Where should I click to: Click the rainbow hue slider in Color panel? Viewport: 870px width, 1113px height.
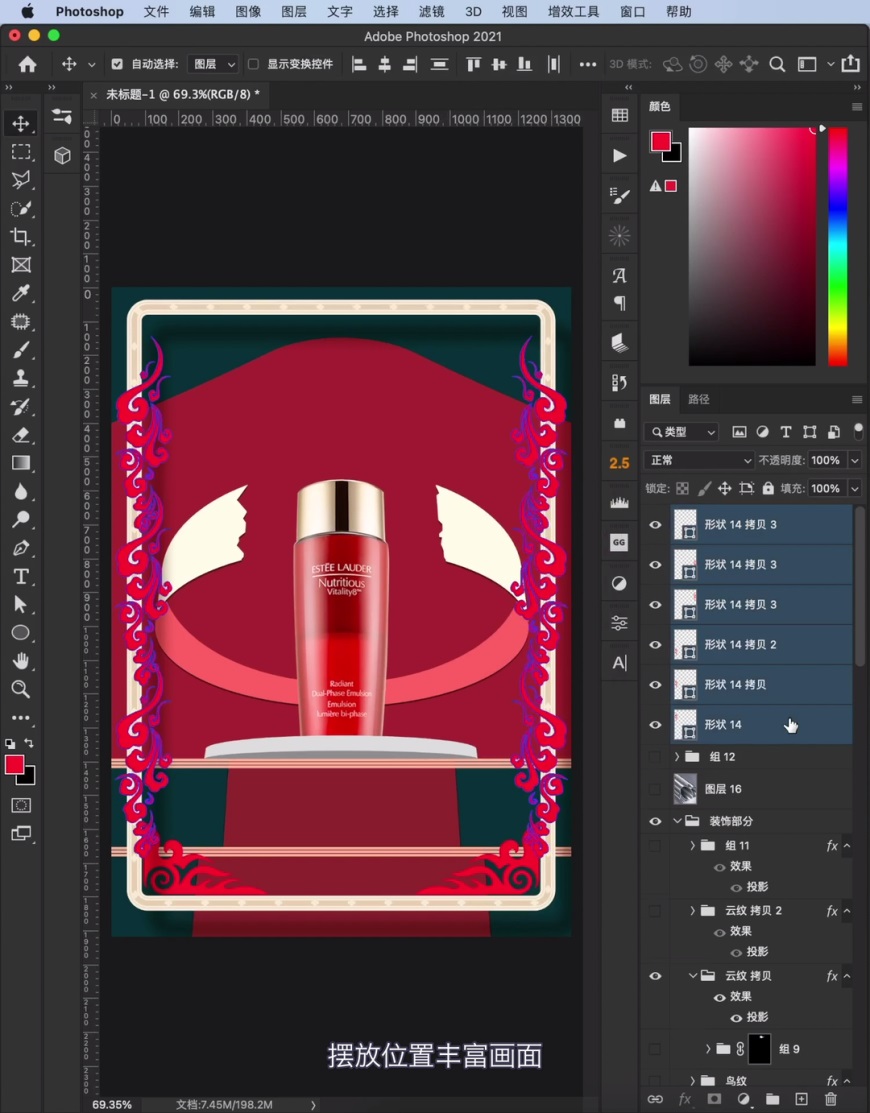838,246
